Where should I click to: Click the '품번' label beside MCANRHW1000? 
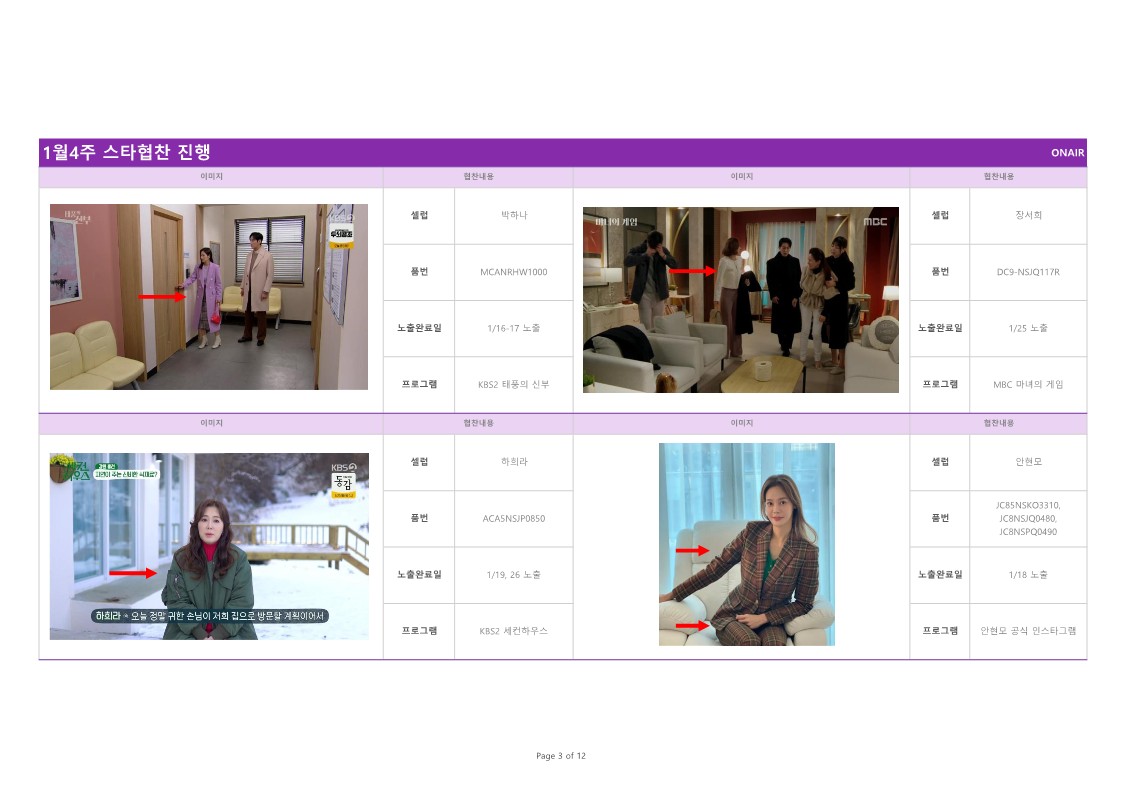tap(419, 272)
